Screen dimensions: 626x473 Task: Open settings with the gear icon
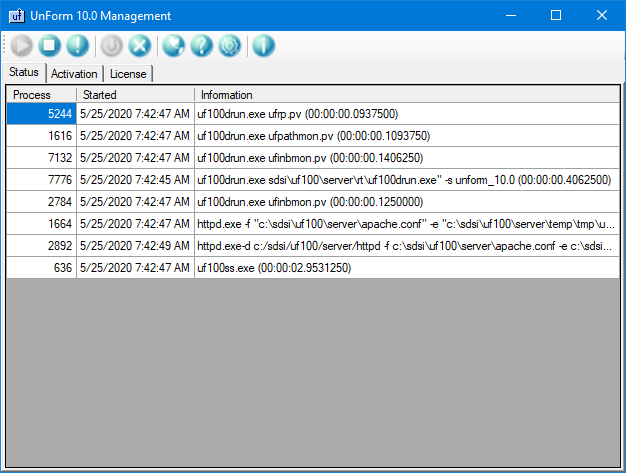pos(230,46)
